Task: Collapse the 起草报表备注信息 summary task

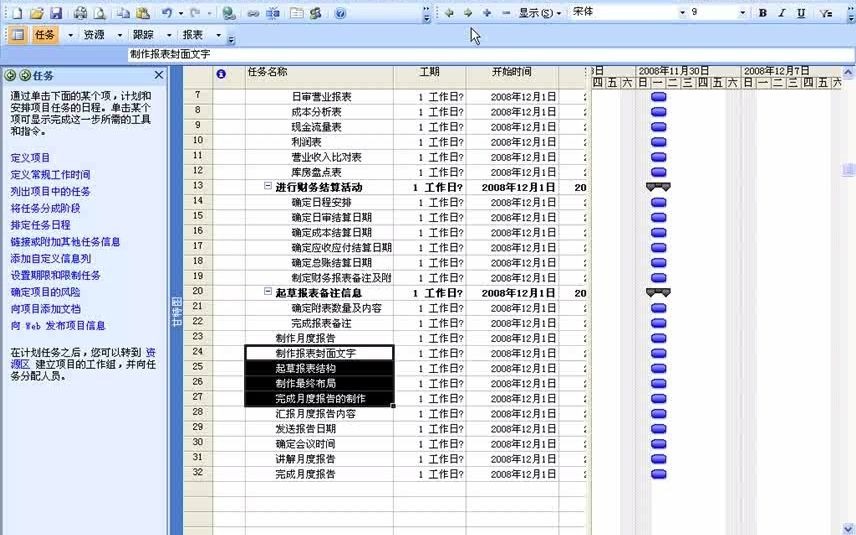Action: click(268, 292)
